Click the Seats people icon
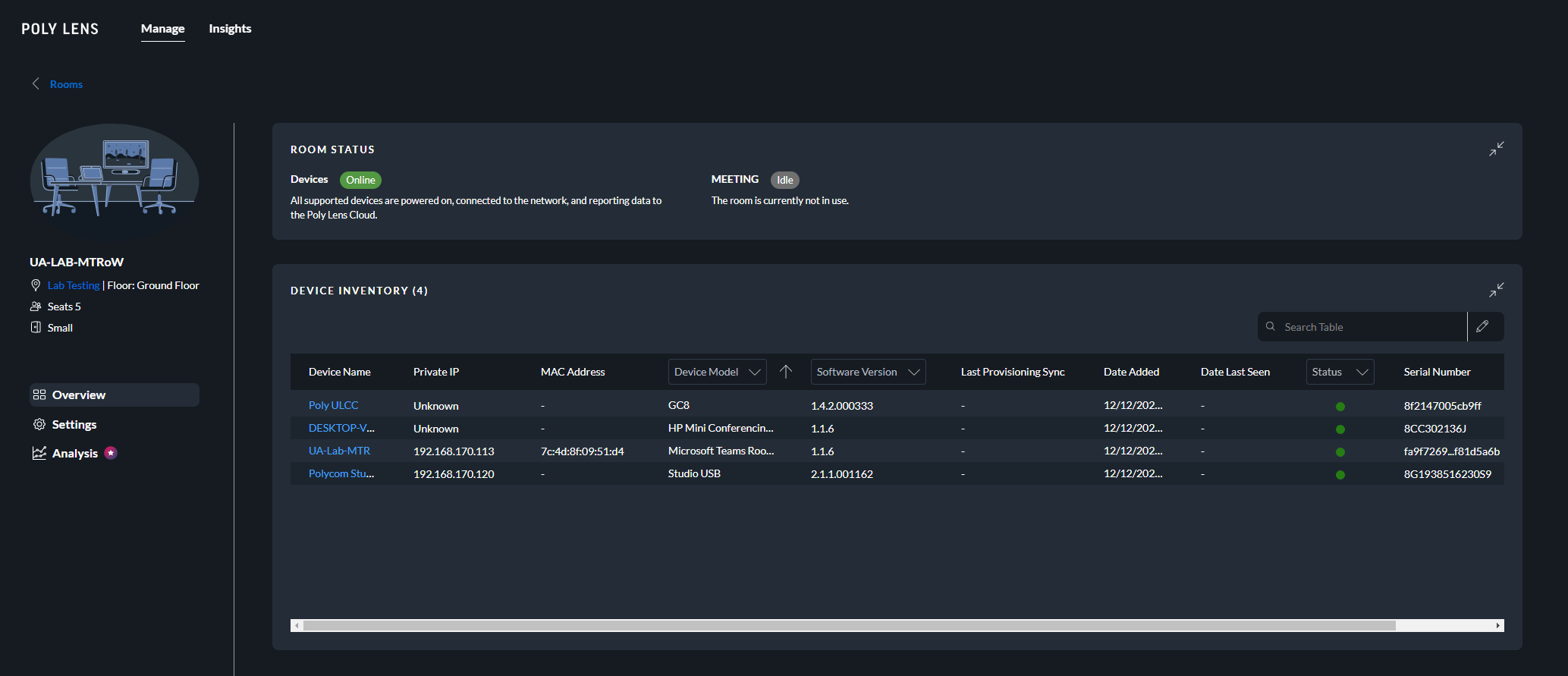The image size is (1568, 676). [36, 307]
